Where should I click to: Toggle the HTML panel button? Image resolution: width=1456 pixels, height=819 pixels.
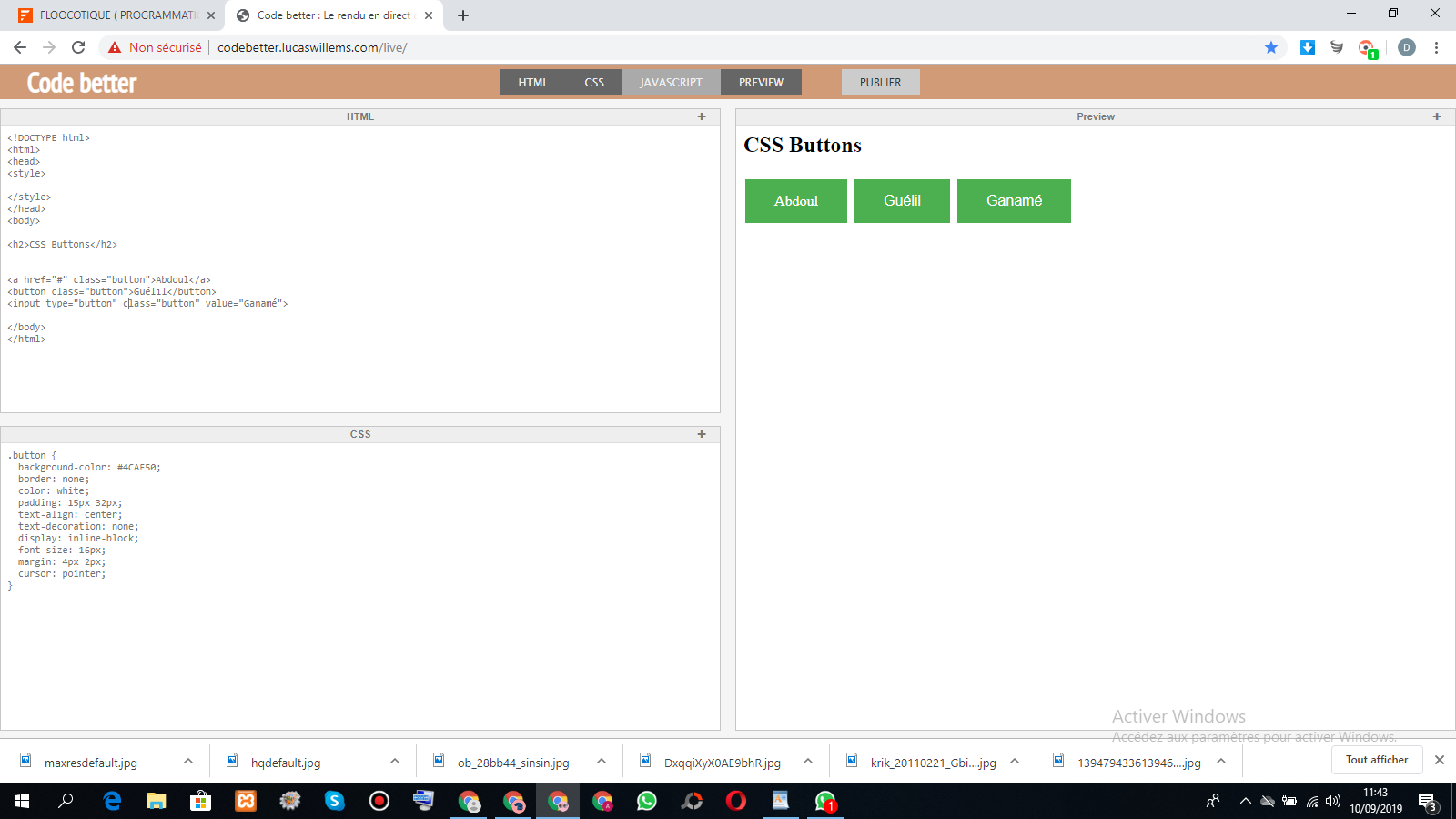click(533, 82)
